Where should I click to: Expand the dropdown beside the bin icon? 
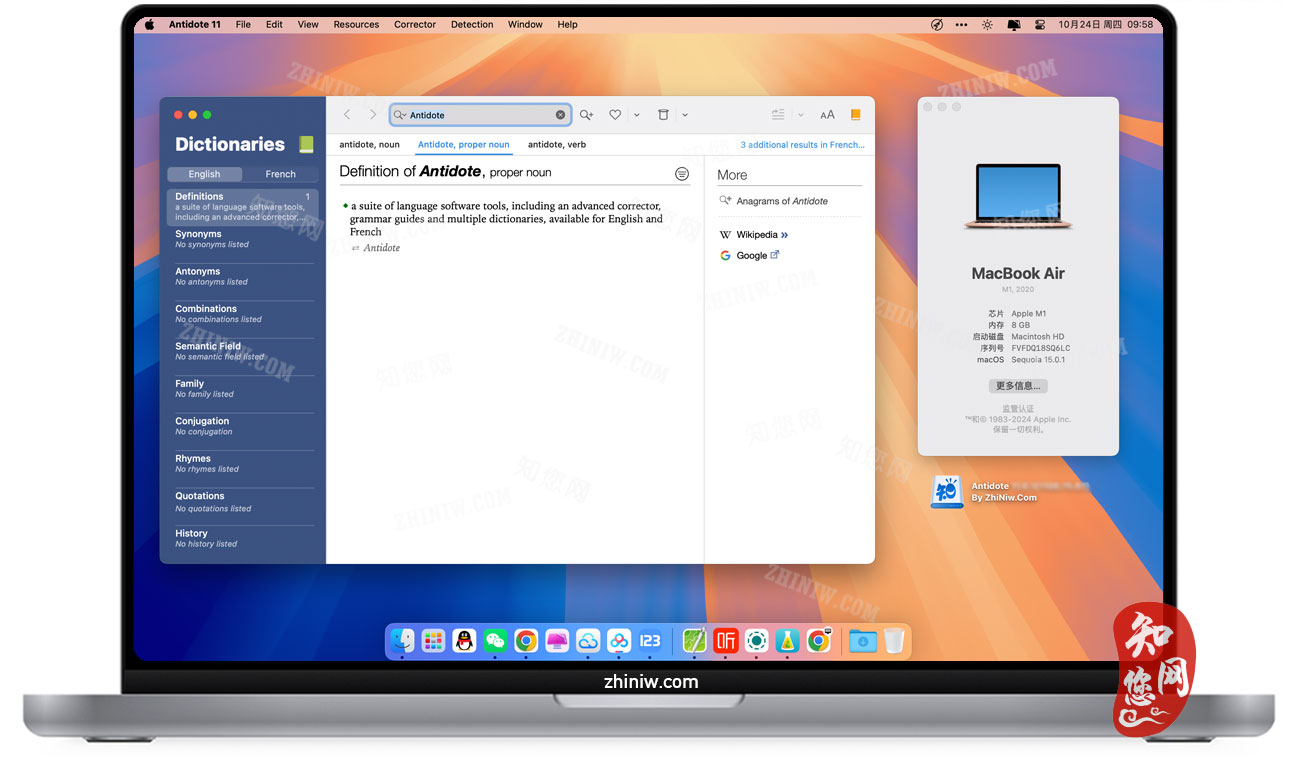click(x=685, y=115)
